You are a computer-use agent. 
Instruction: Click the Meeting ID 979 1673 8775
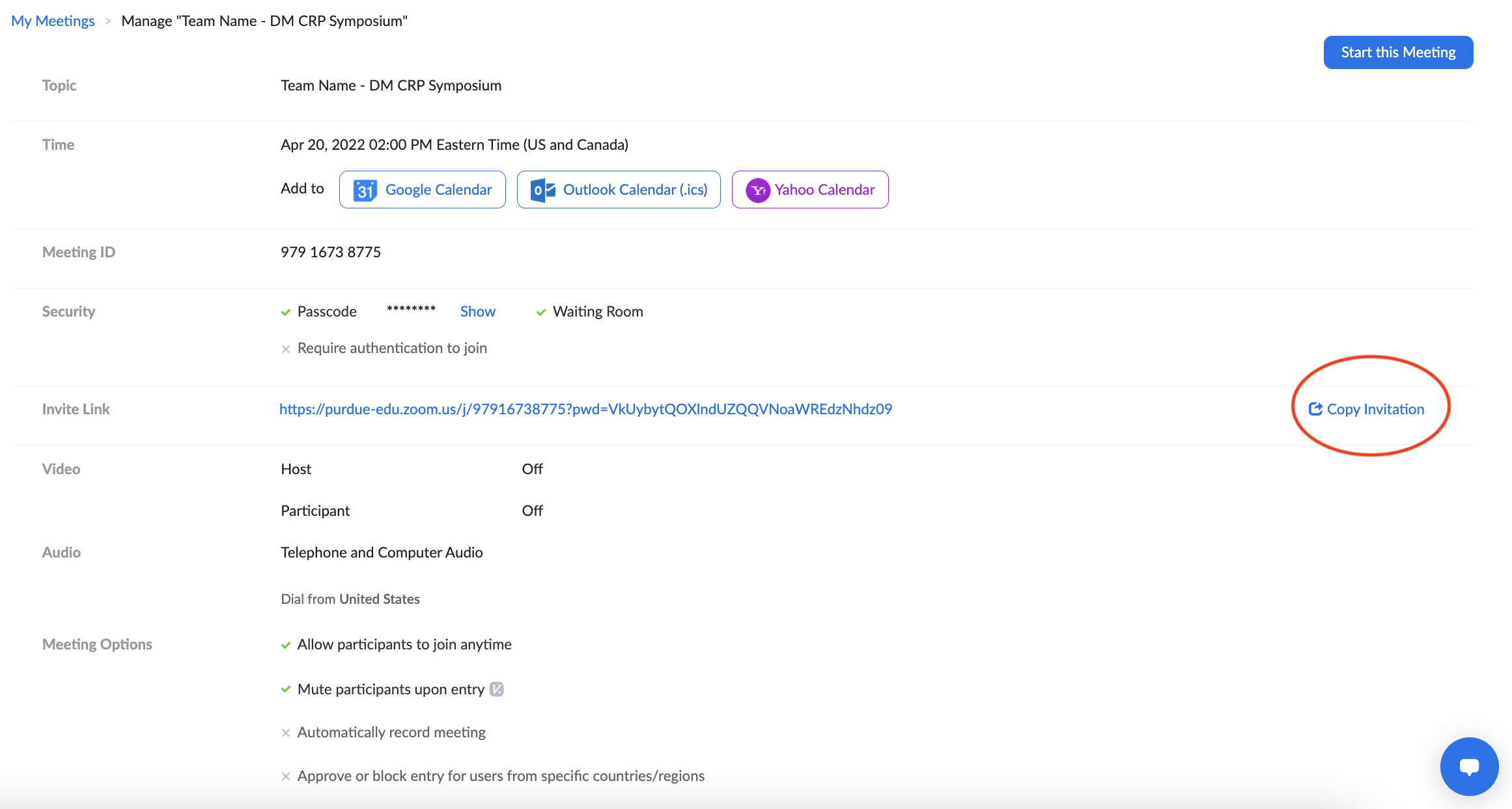coord(331,252)
